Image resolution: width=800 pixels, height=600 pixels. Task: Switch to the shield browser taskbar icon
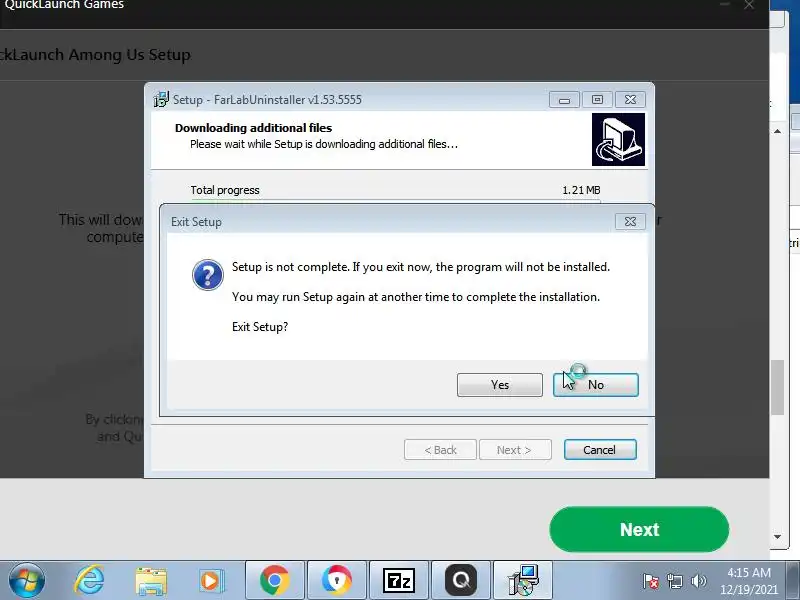(337, 580)
